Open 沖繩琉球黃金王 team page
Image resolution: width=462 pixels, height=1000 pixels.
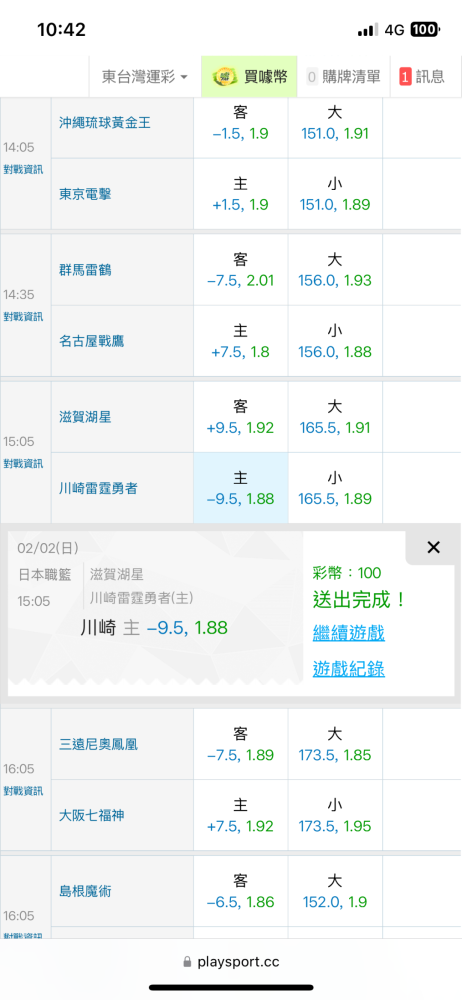point(105,123)
